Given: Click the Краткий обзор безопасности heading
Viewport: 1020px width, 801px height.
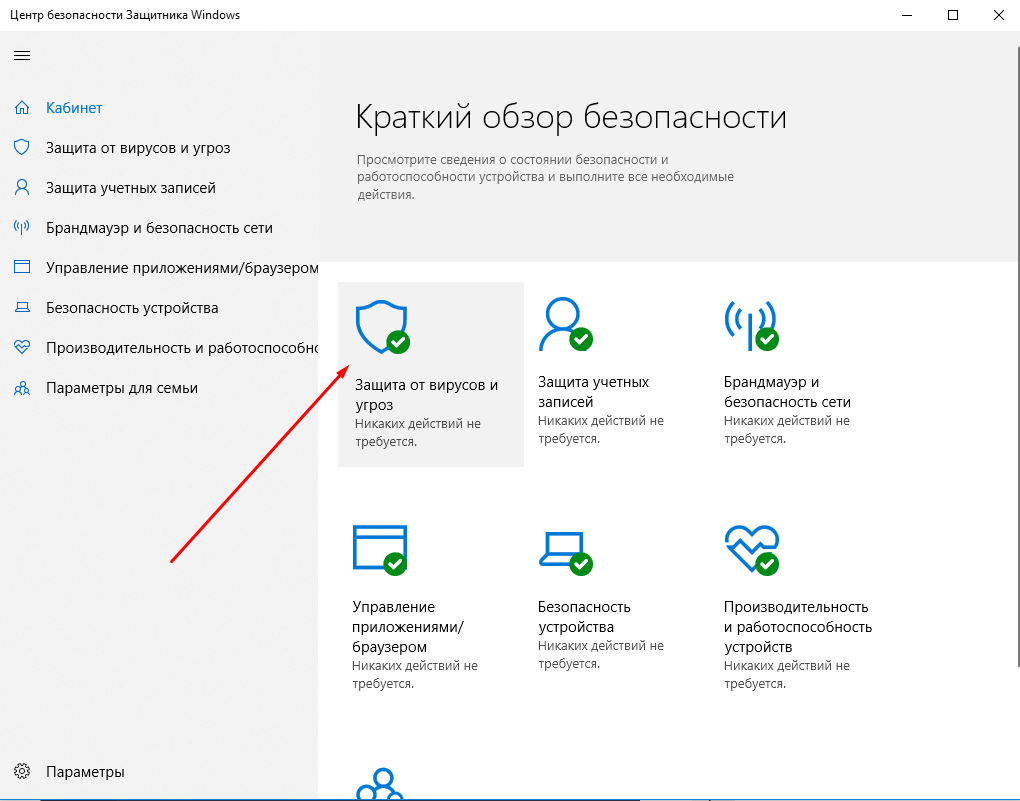Looking at the screenshot, I should (x=571, y=117).
